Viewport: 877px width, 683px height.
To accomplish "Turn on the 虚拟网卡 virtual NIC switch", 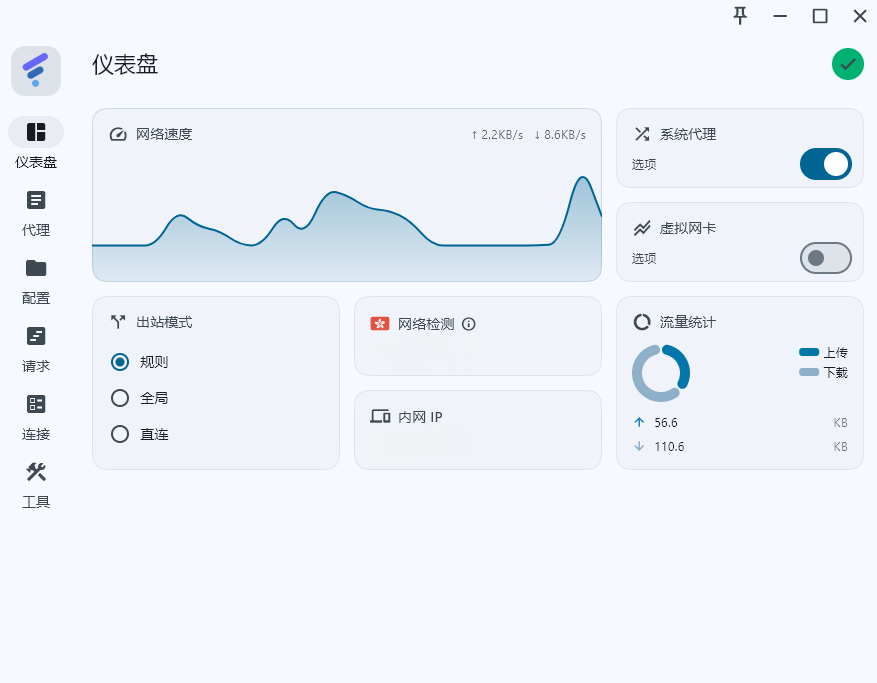I will tap(826, 258).
